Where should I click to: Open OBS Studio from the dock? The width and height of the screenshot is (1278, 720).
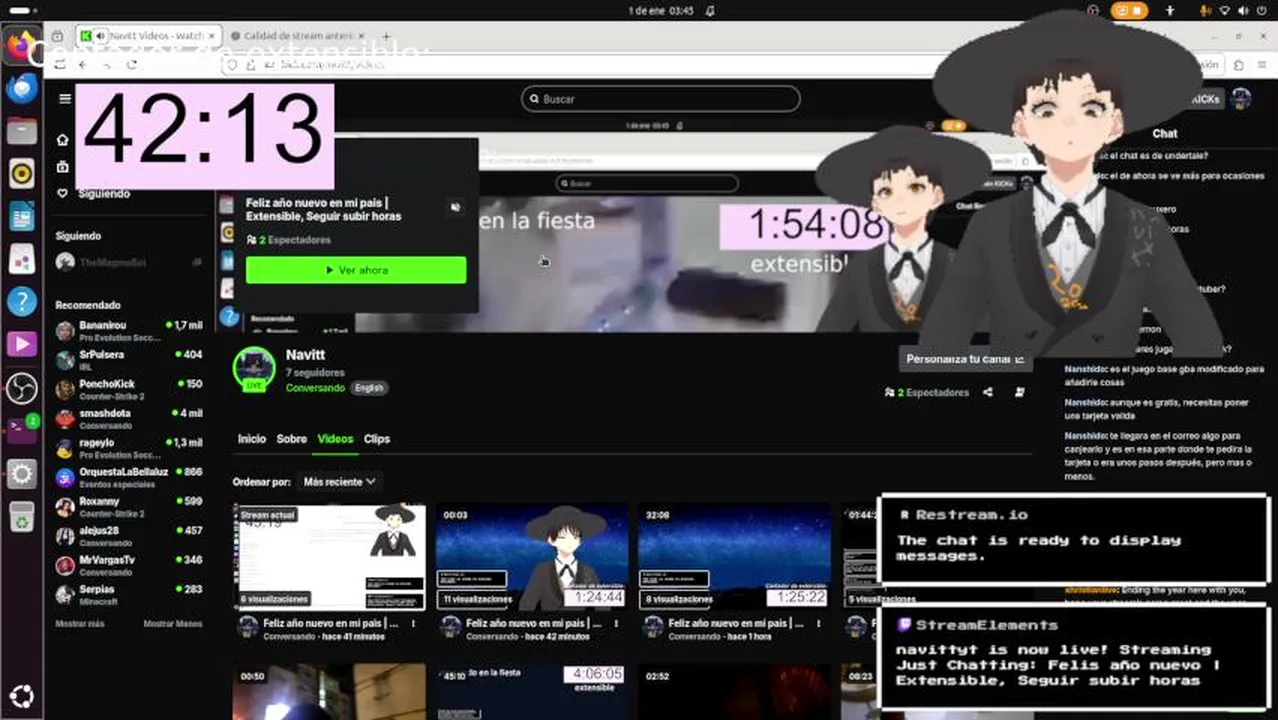[21, 387]
